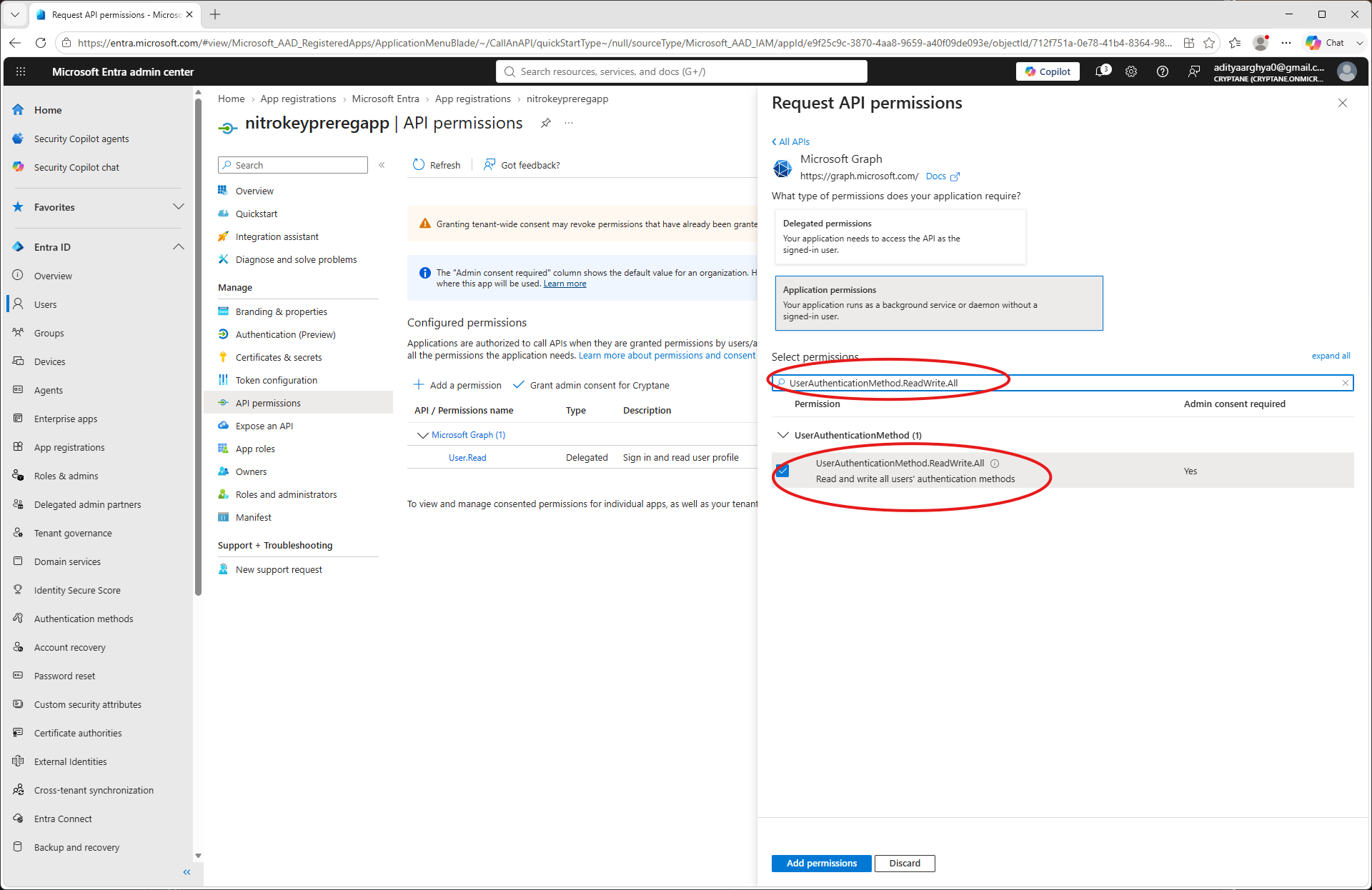Go to Home in left navigation
The height and width of the screenshot is (890, 1372).
[x=48, y=110]
